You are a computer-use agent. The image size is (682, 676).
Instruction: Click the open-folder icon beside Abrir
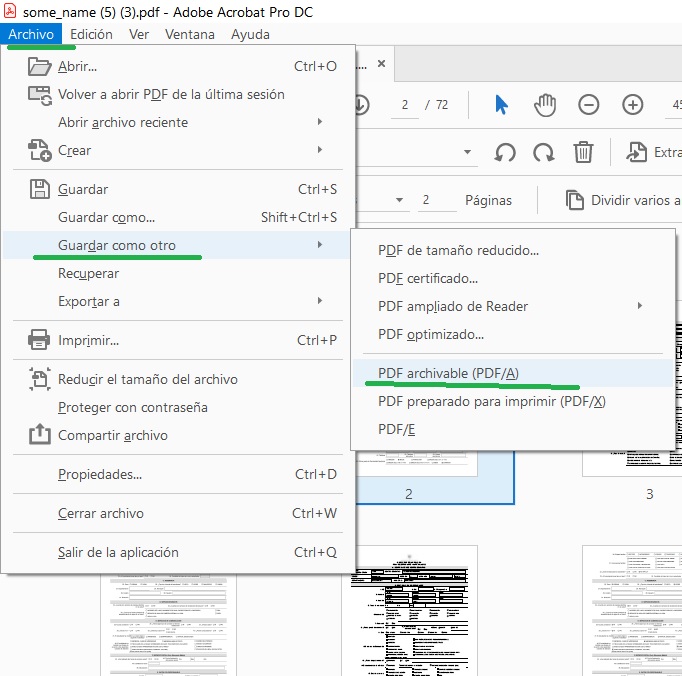[39, 66]
